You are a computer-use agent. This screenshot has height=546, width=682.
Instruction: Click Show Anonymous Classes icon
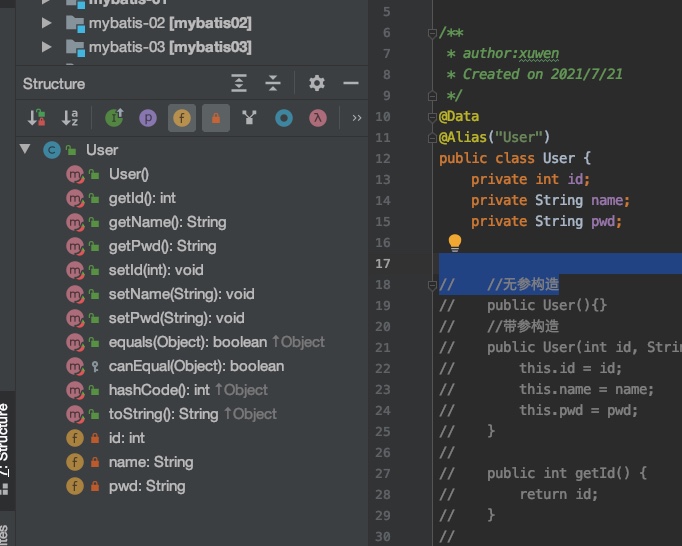tap(283, 118)
